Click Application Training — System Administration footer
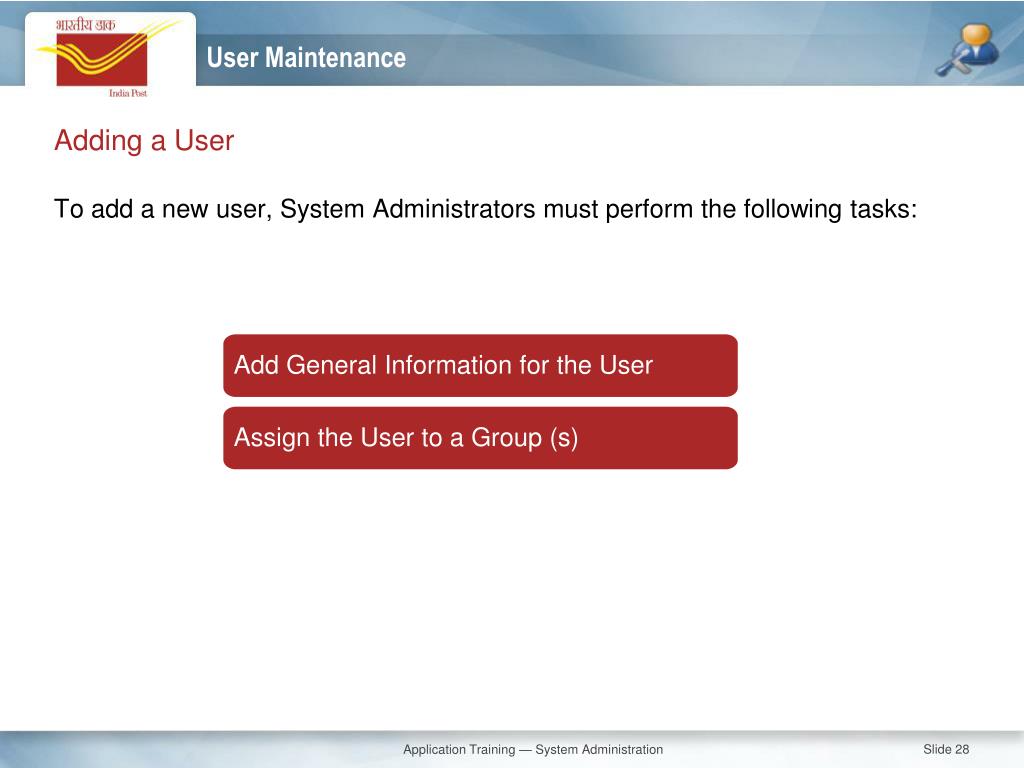The width and height of the screenshot is (1024, 768). coord(533,750)
